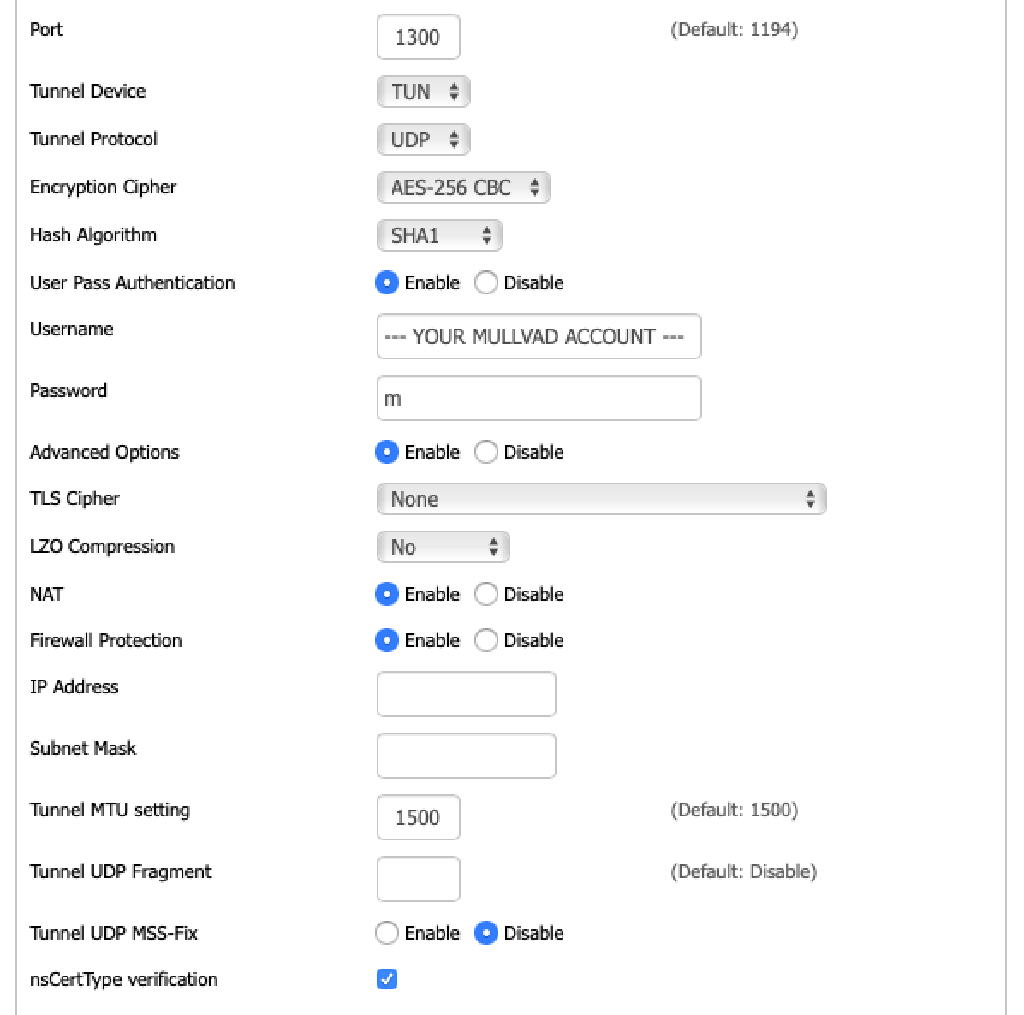Image resolution: width=1024 pixels, height=1015 pixels.
Task: Click the Tunnel MTU setting field
Action: pos(418,817)
